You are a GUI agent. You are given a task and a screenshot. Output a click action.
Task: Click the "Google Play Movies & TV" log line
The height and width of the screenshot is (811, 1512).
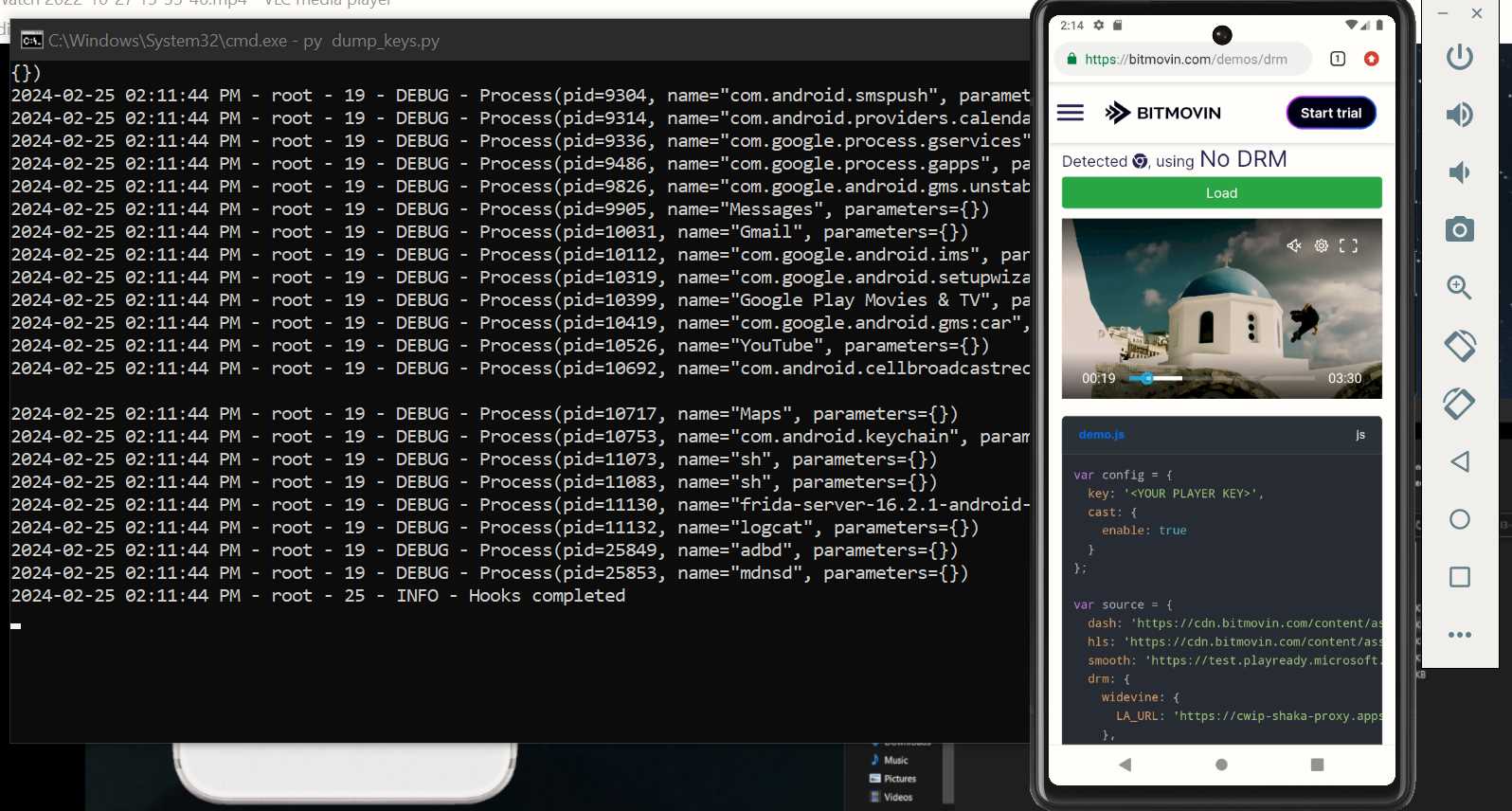tap(520, 300)
